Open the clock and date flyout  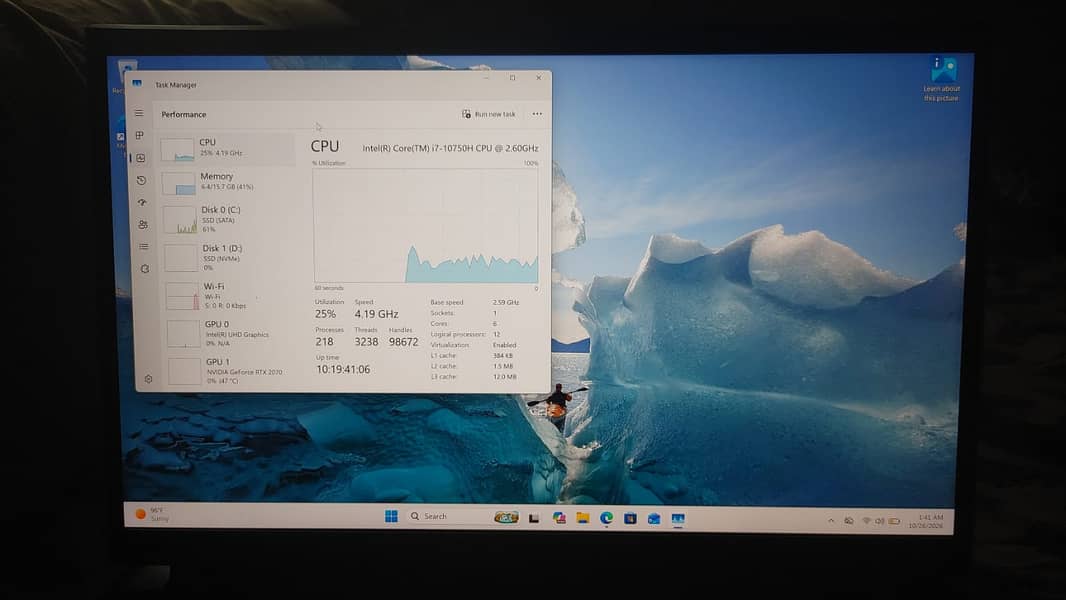928,521
